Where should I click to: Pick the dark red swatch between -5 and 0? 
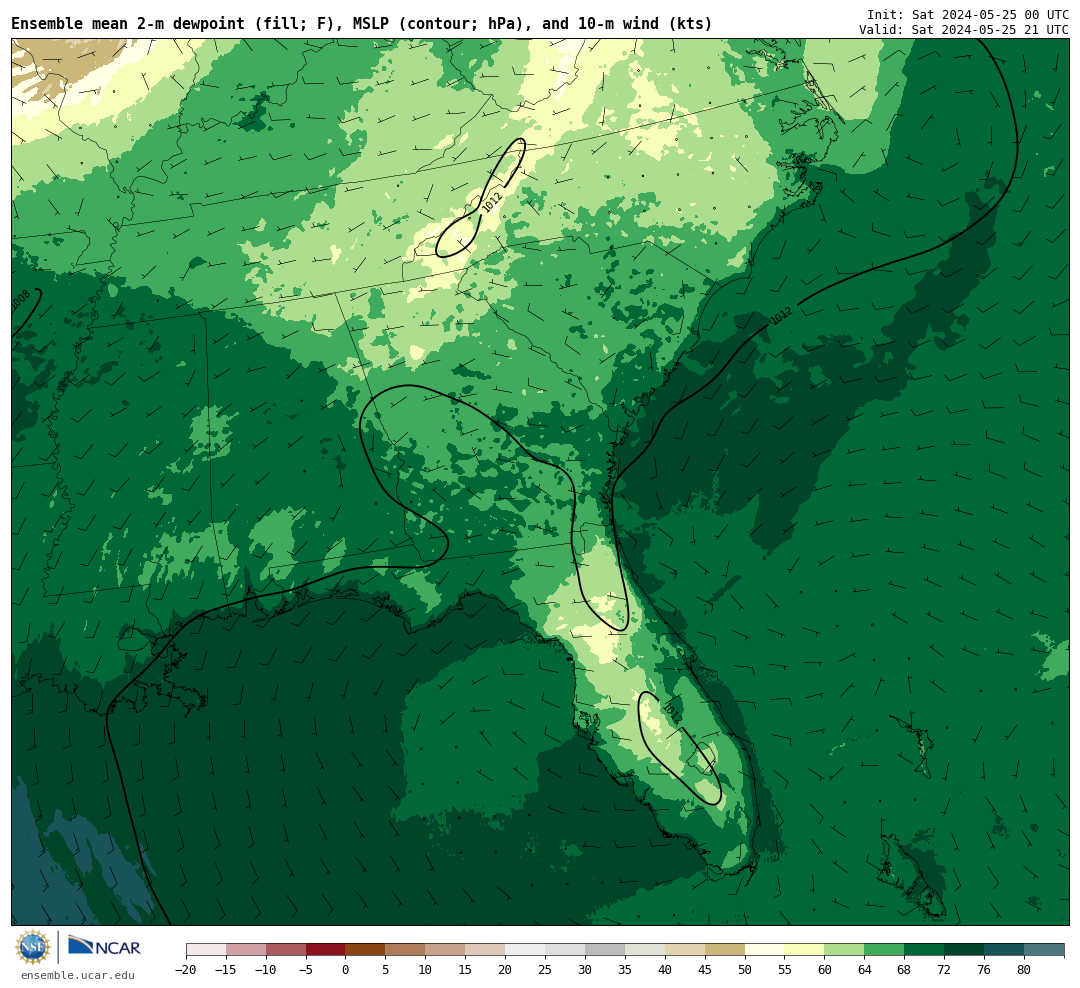tap(326, 950)
